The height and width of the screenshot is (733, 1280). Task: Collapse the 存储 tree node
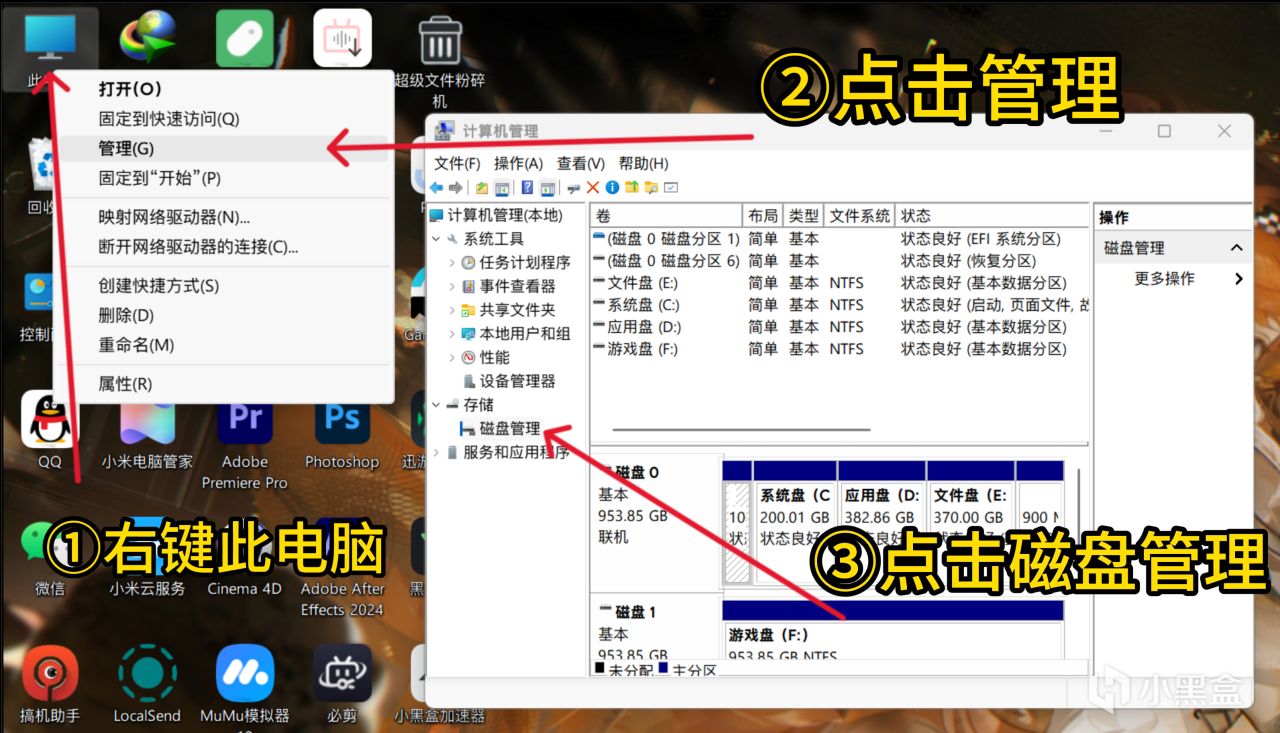(436, 405)
